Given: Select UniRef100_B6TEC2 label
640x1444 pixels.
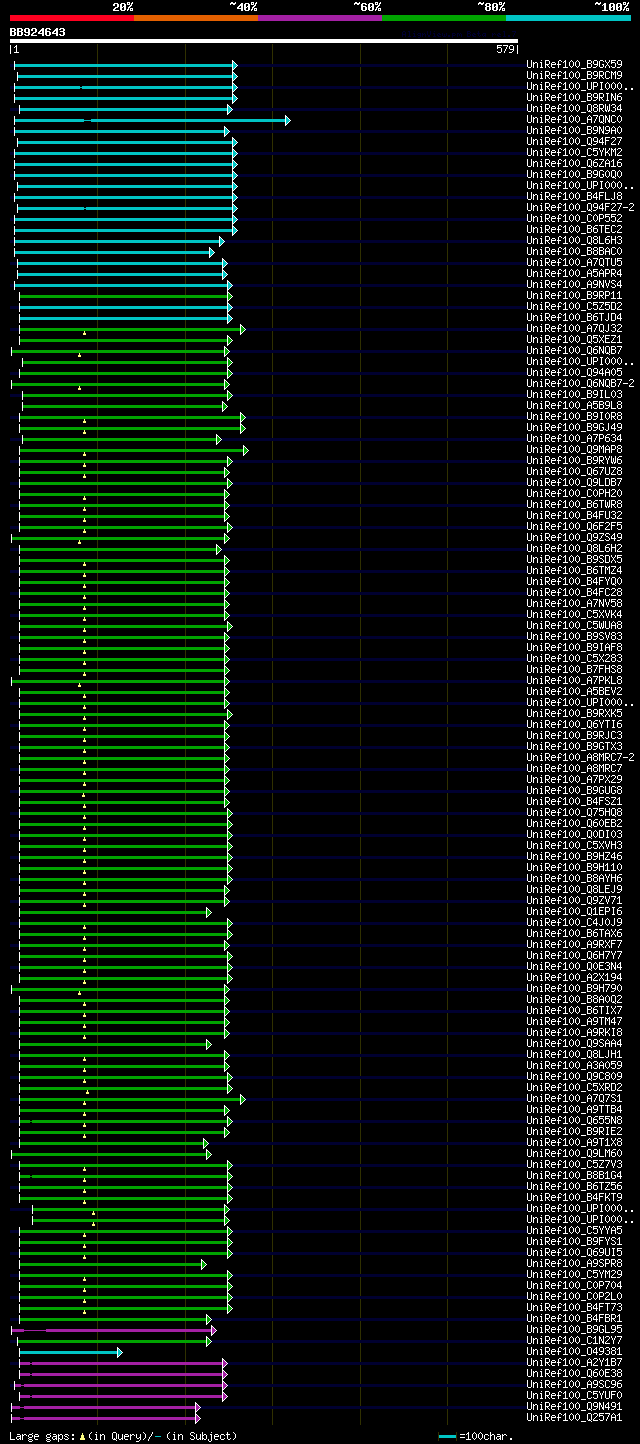Looking at the screenshot, I should pos(575,229).
